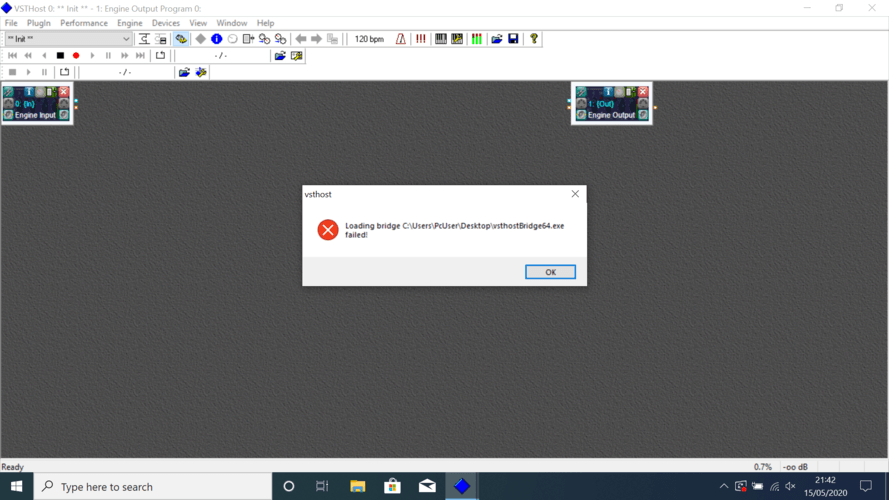Click the Engine Input red close icon

(x=64, y=91)
